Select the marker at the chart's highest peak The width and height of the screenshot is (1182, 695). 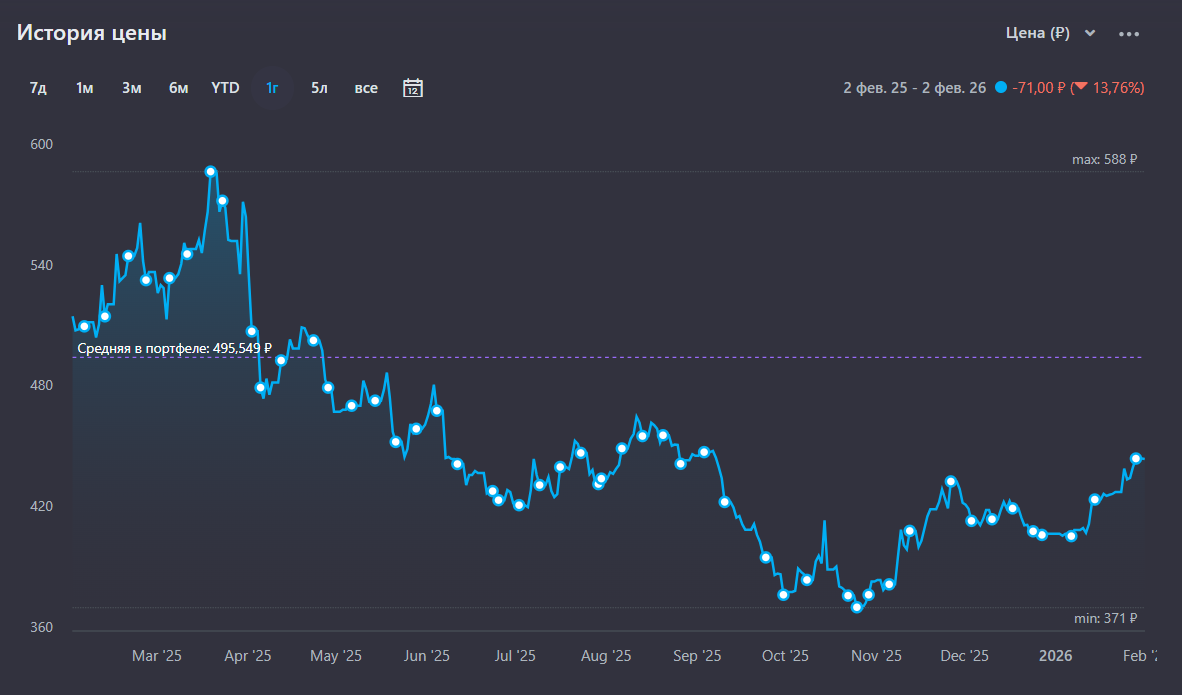click(x=210, y=172)
